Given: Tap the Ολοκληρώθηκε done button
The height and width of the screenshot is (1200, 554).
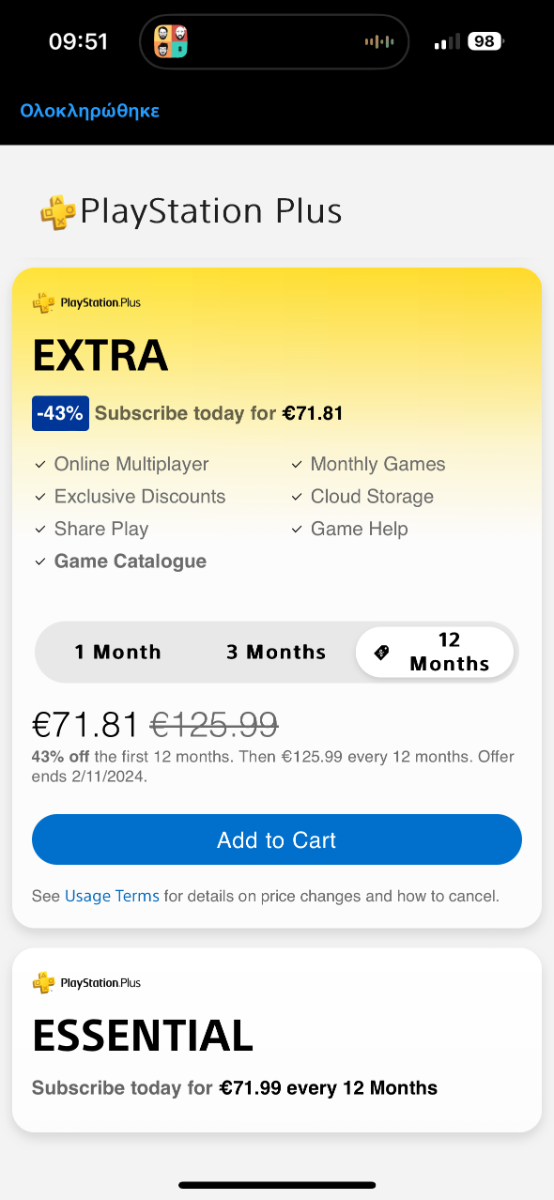Looking at the screenshot, I should [x=90, y=110].
